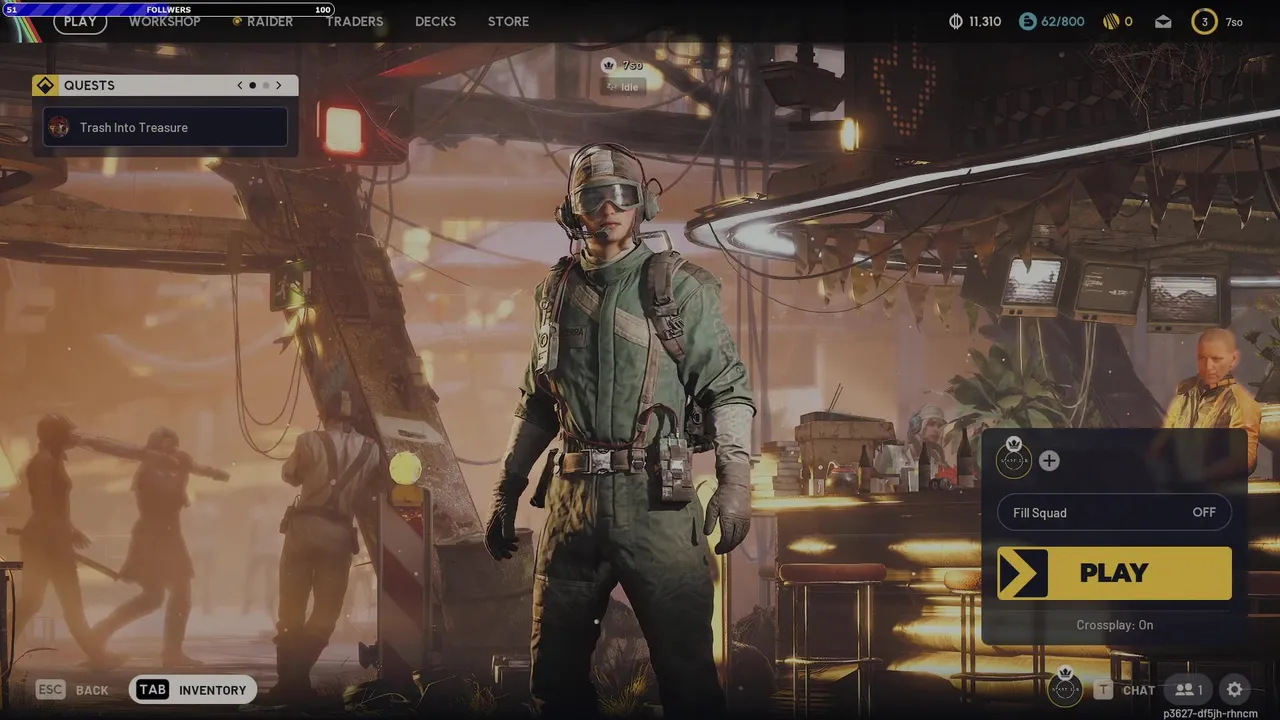
Task: Click the squad leader avatar in the play panel
Action: (x=1014, y=461)
